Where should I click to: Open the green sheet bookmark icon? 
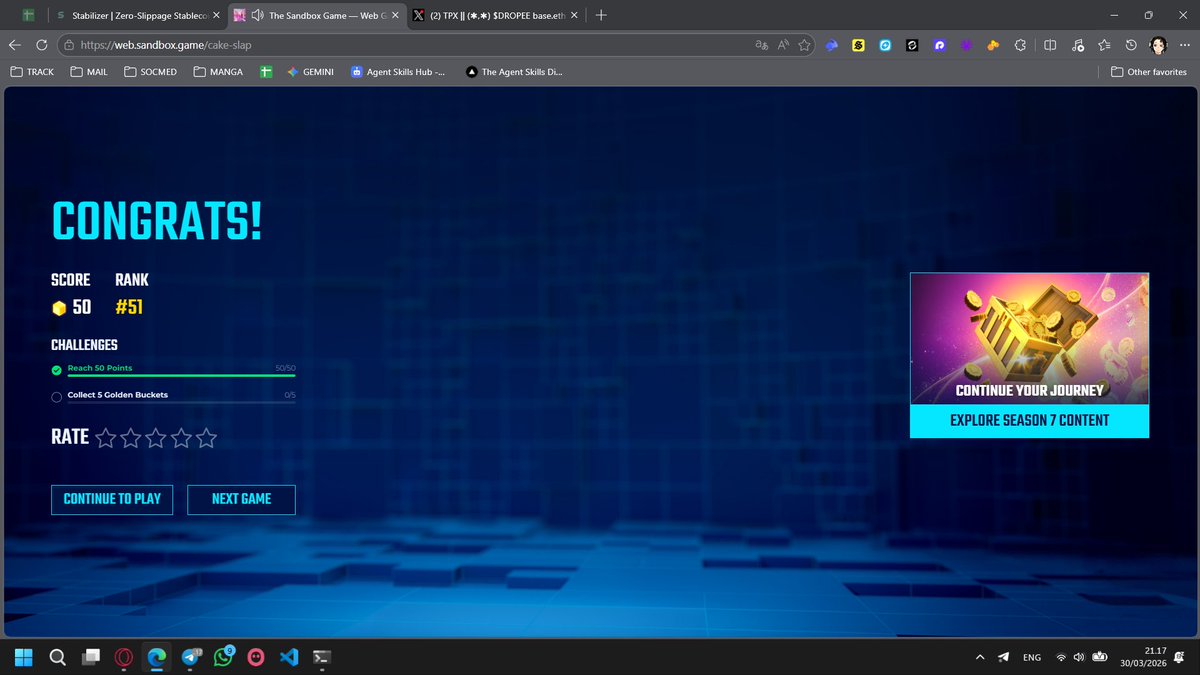[266, 72]
